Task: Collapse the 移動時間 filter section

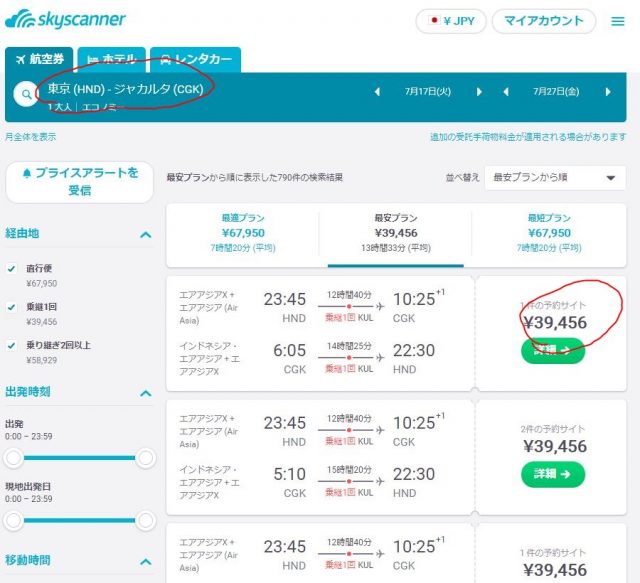Action: tap(146, 561)
